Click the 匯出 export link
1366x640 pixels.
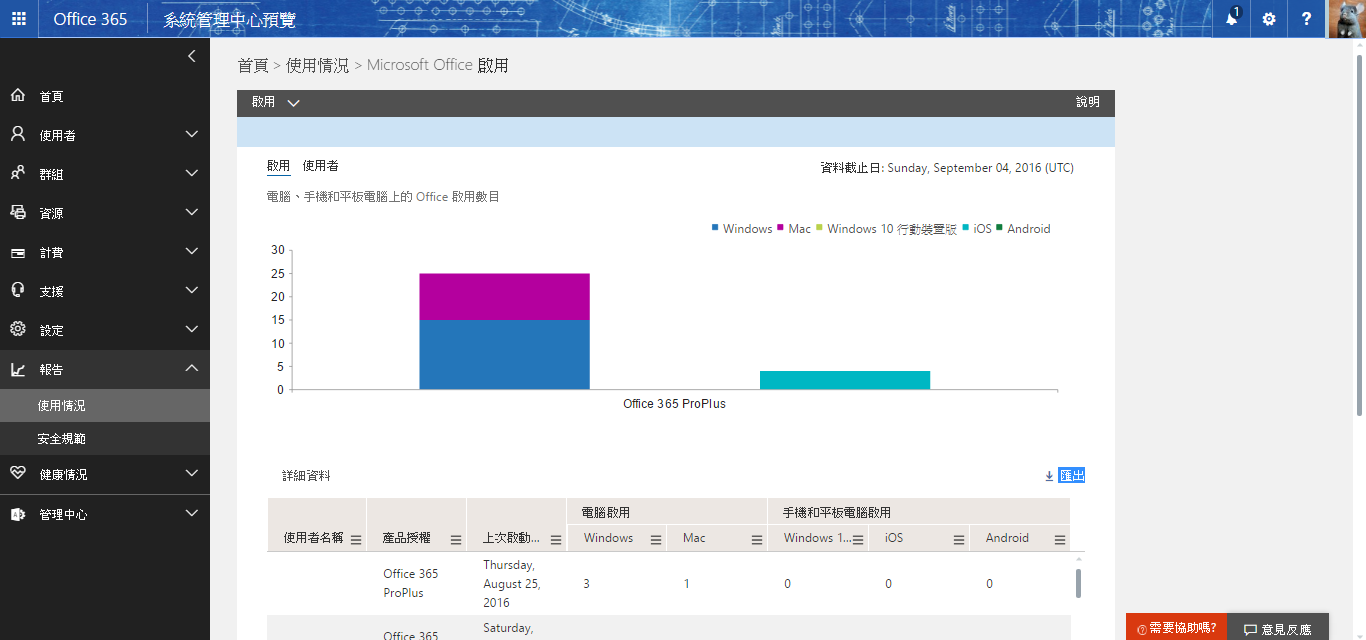coord(1072,476)
